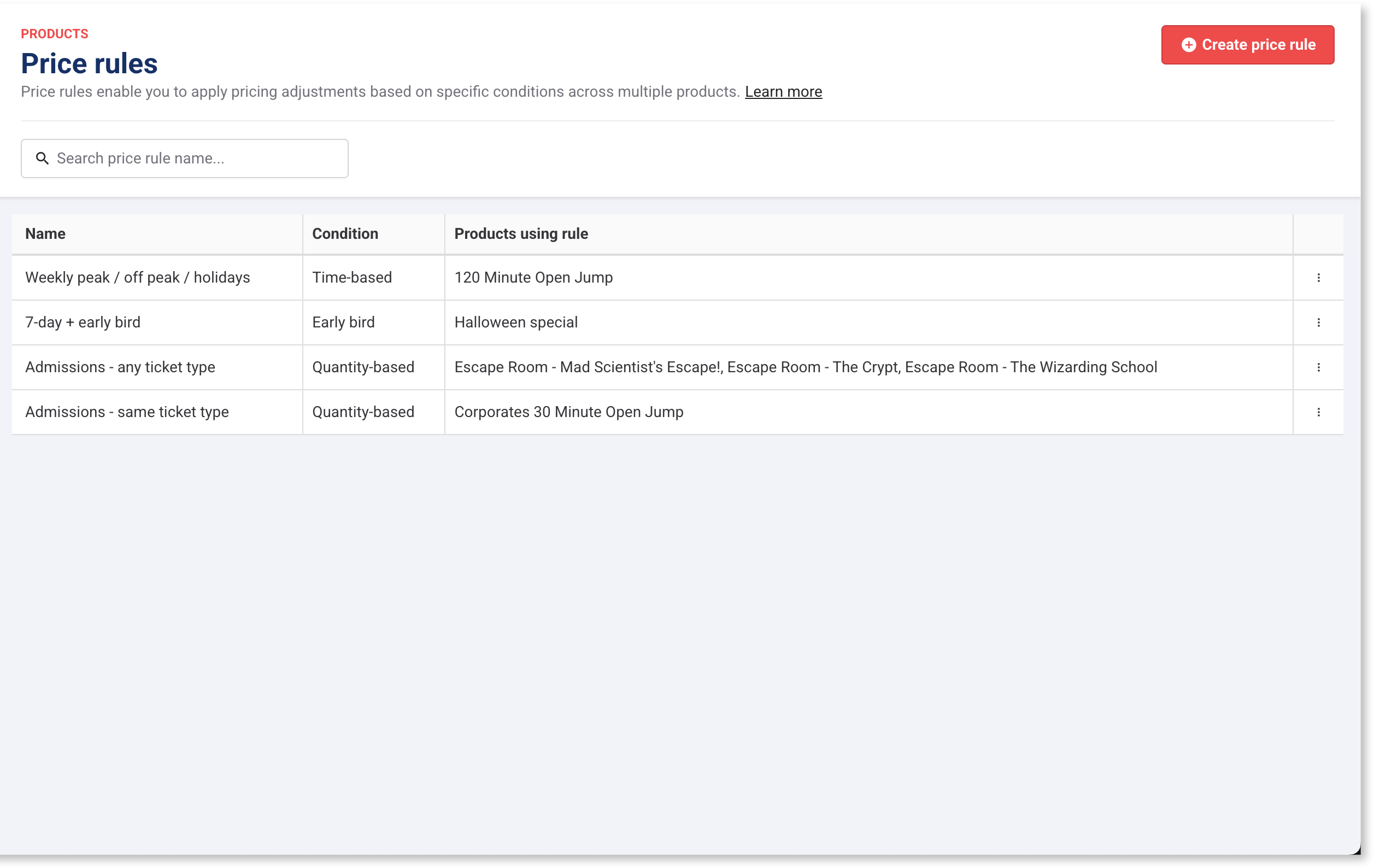
Task: Select Admissions - any ticket type row
Action: point(120,367)
